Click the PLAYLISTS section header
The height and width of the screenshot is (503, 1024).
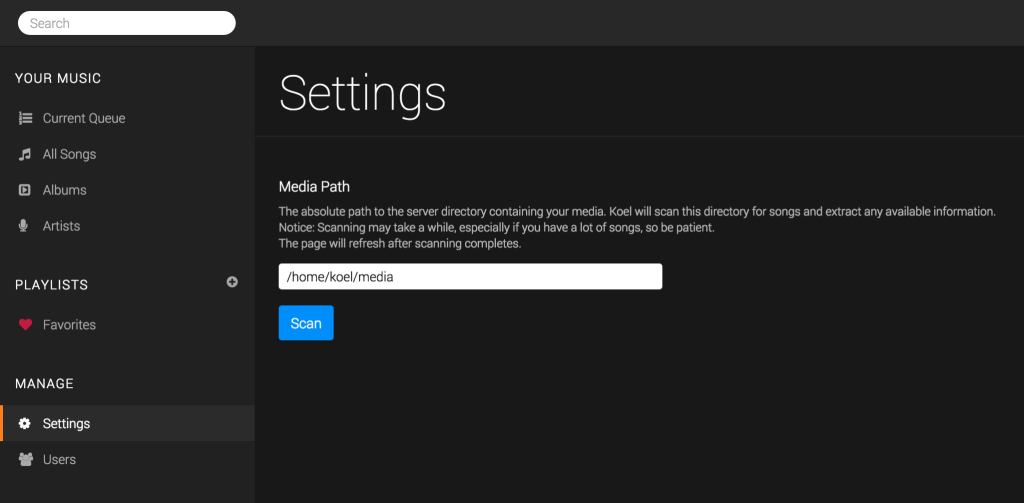(52, 285)
